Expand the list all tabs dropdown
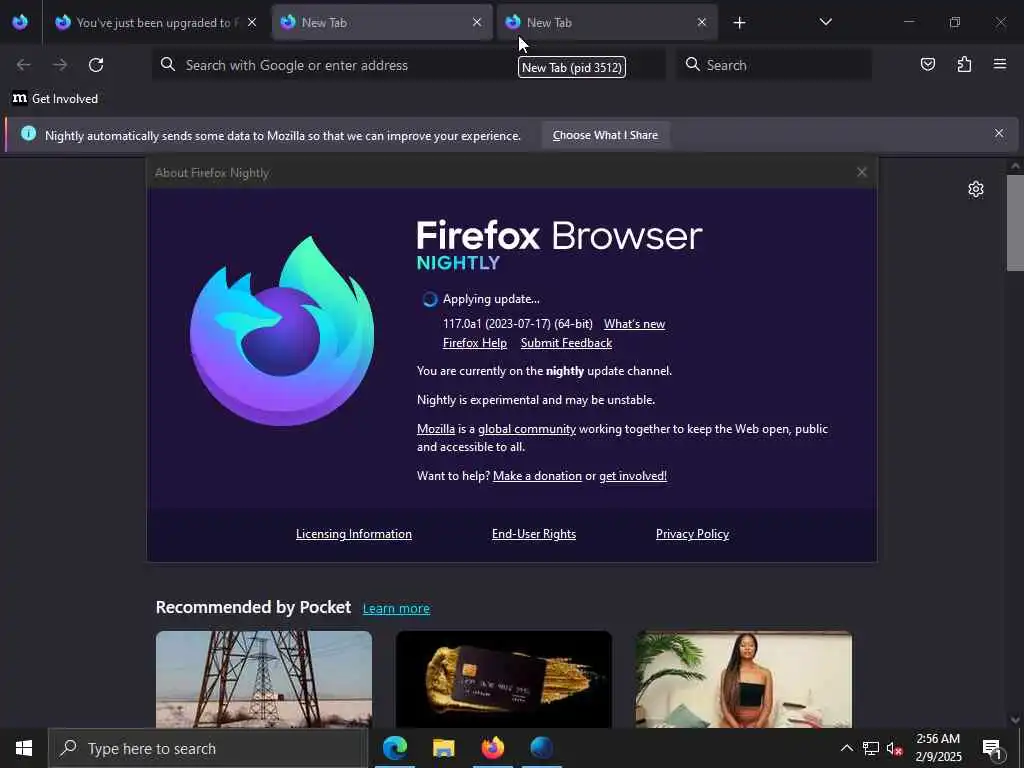 825,22
